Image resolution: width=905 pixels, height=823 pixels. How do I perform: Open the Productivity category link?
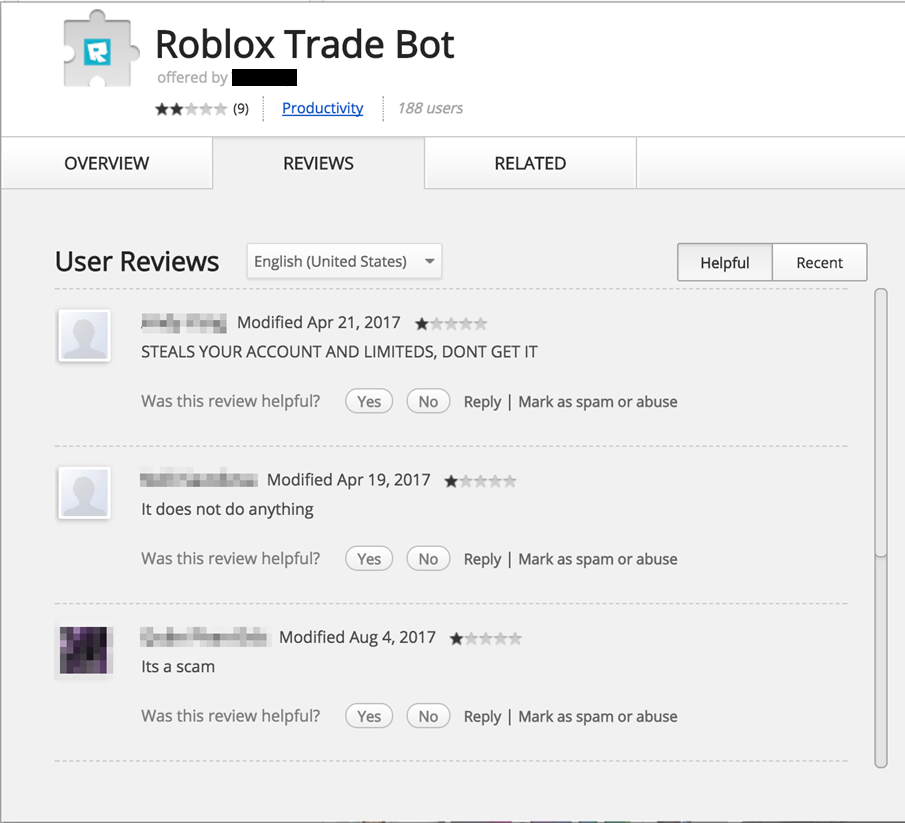[x=323, y=108]
